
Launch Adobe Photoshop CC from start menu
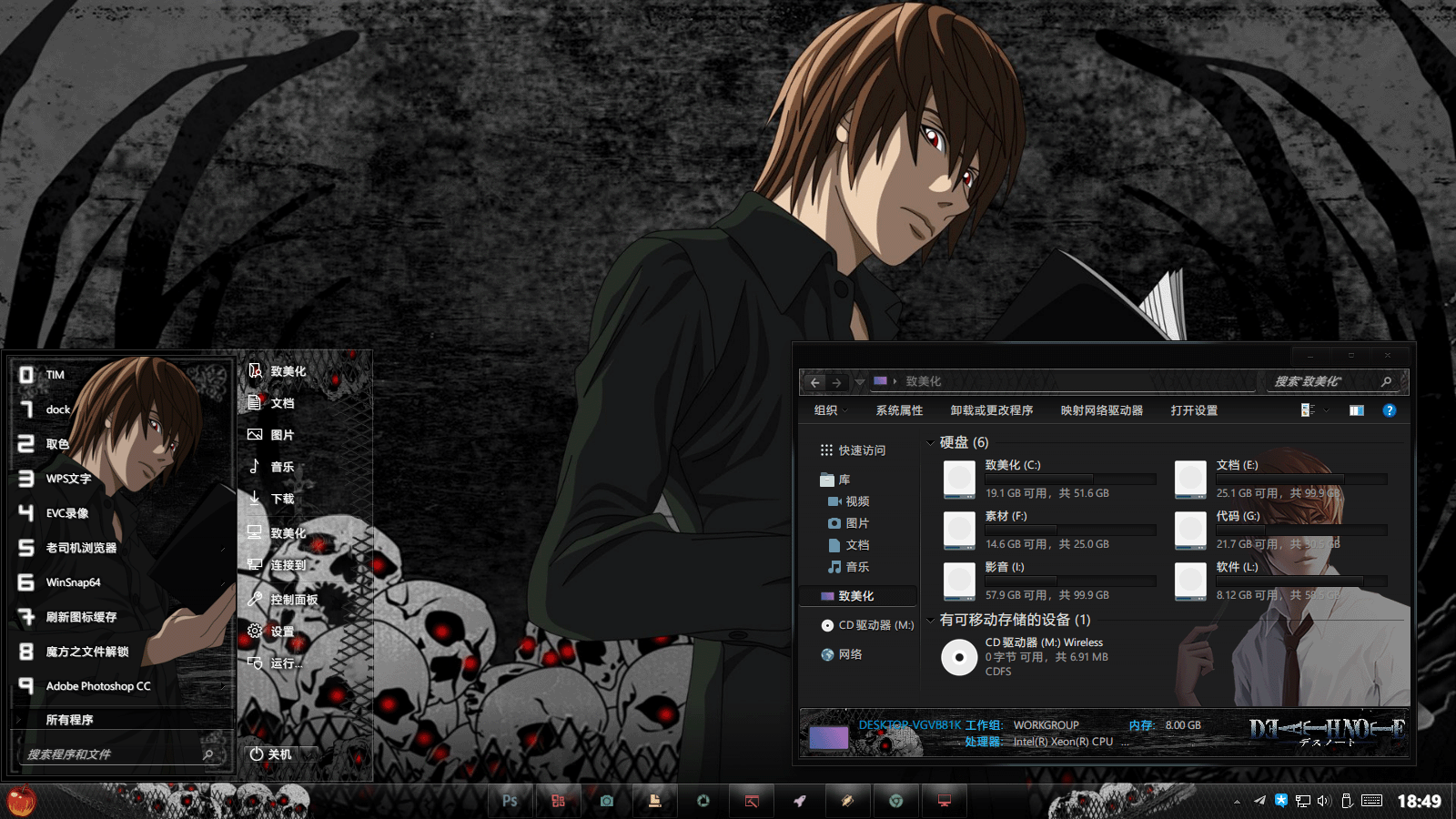pyautogui.click(x=120, y=686)
